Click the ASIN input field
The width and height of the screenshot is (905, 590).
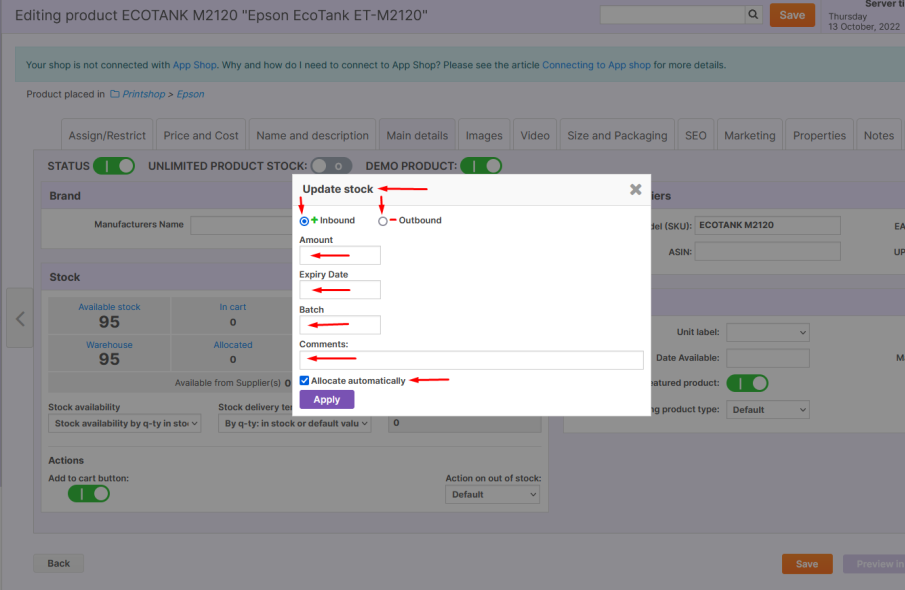(x=768, y=252)
